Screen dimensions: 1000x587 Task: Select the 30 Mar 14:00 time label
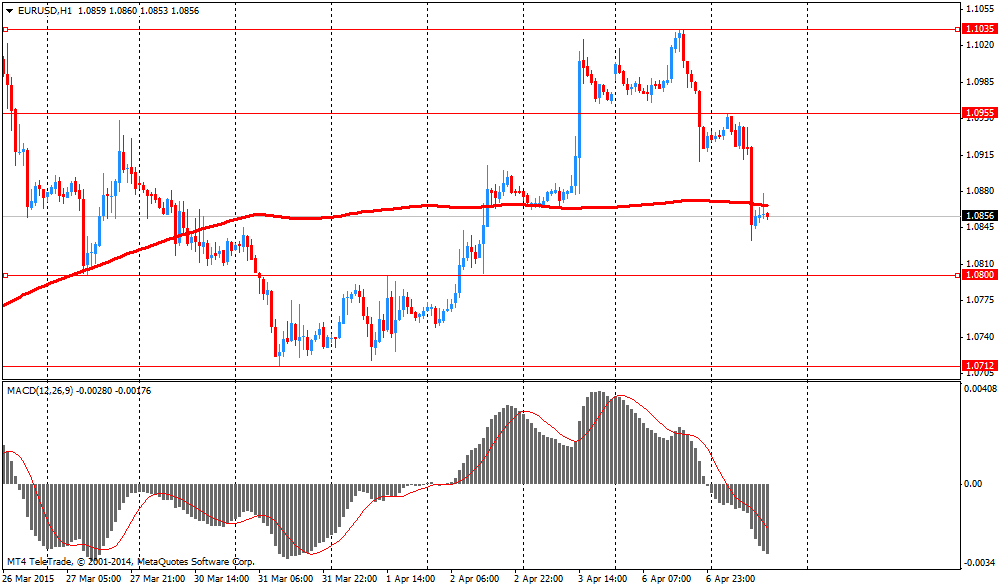point(221,579)
